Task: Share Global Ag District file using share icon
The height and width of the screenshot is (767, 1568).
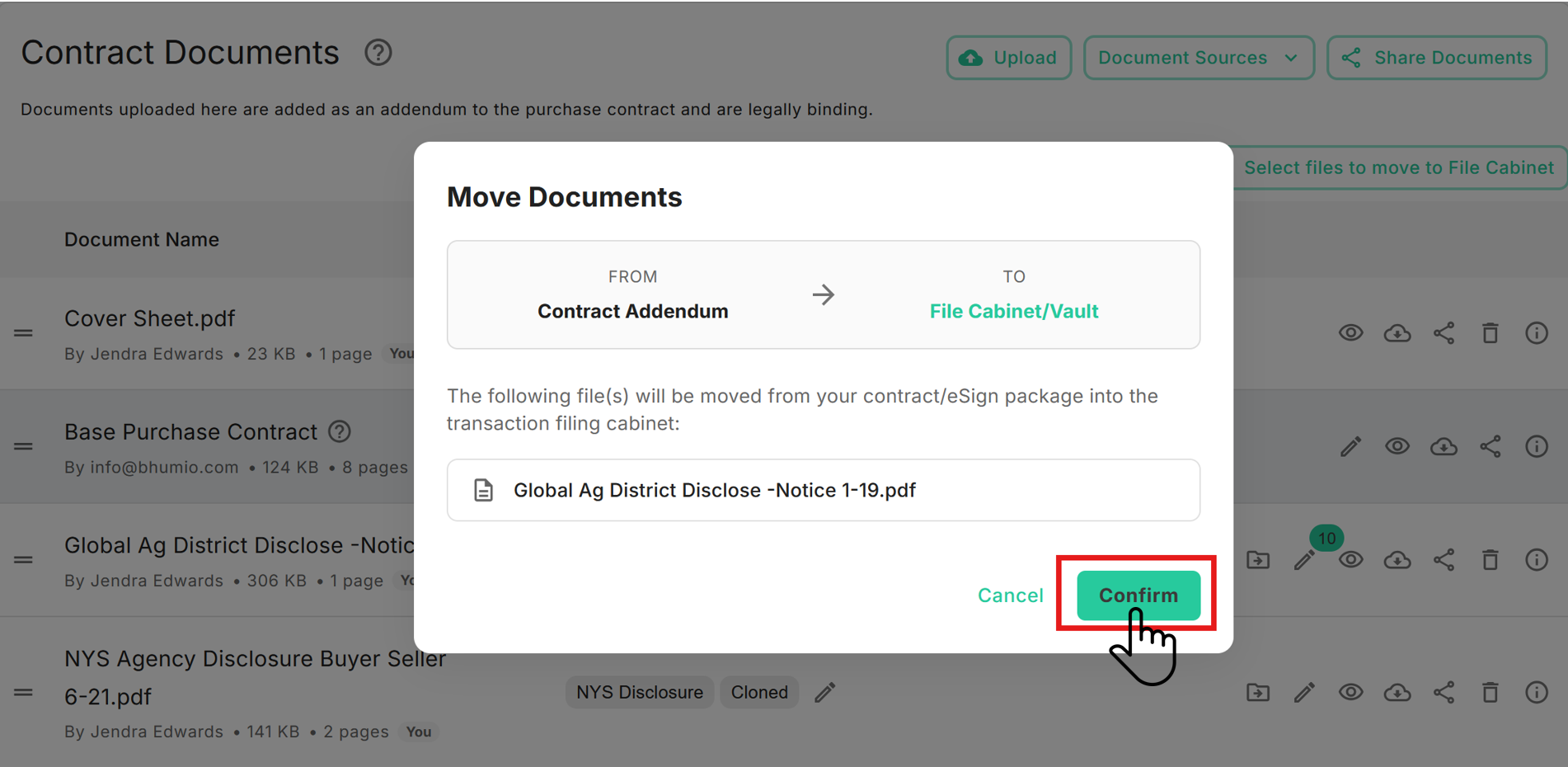Action: point(1444,560)
